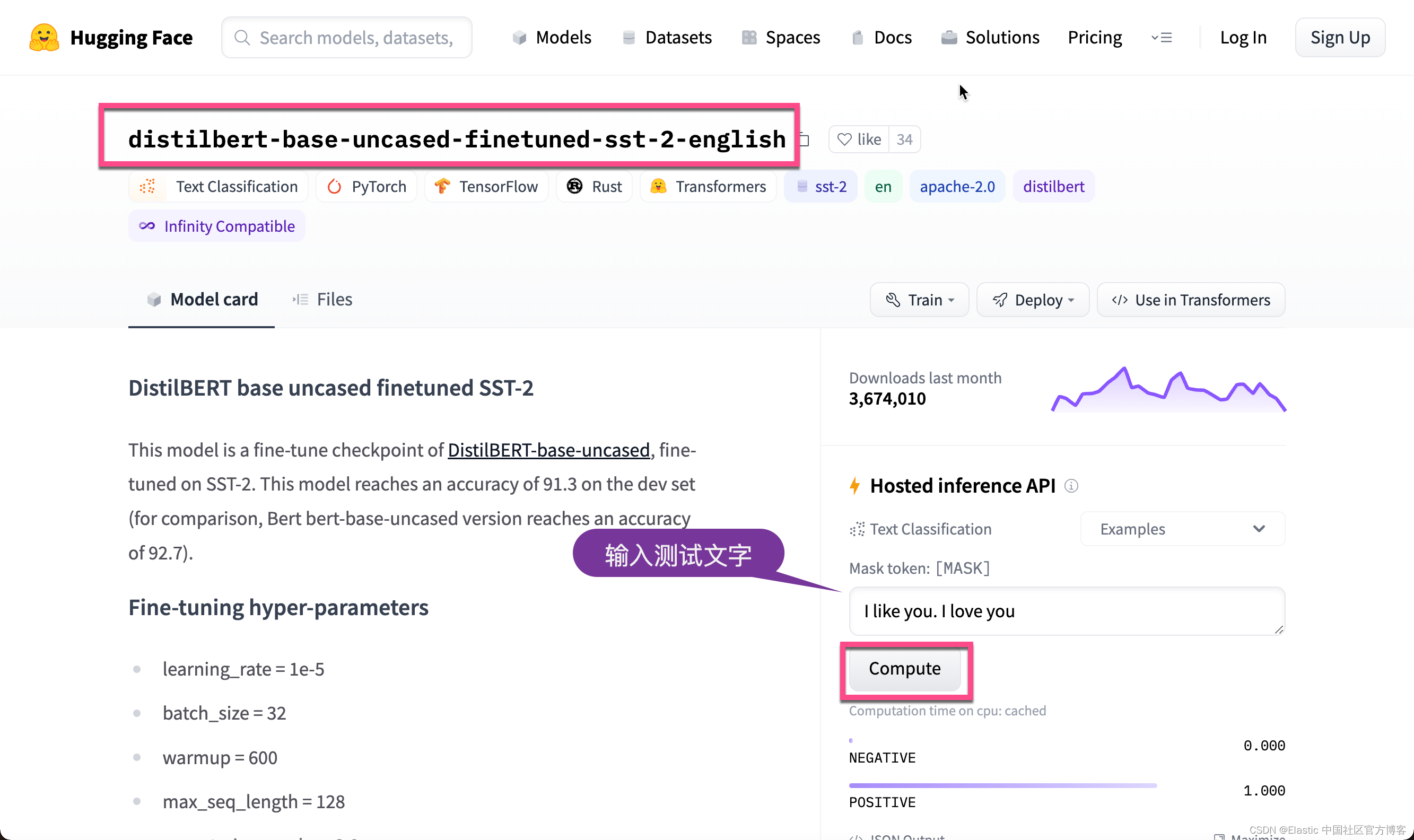Follow the DistilBERT-base-uncased link

[548, 450]
